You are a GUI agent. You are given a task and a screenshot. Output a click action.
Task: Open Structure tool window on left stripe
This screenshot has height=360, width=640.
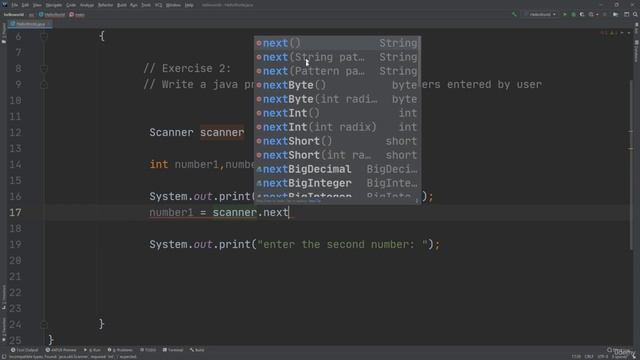click(4, 296)
